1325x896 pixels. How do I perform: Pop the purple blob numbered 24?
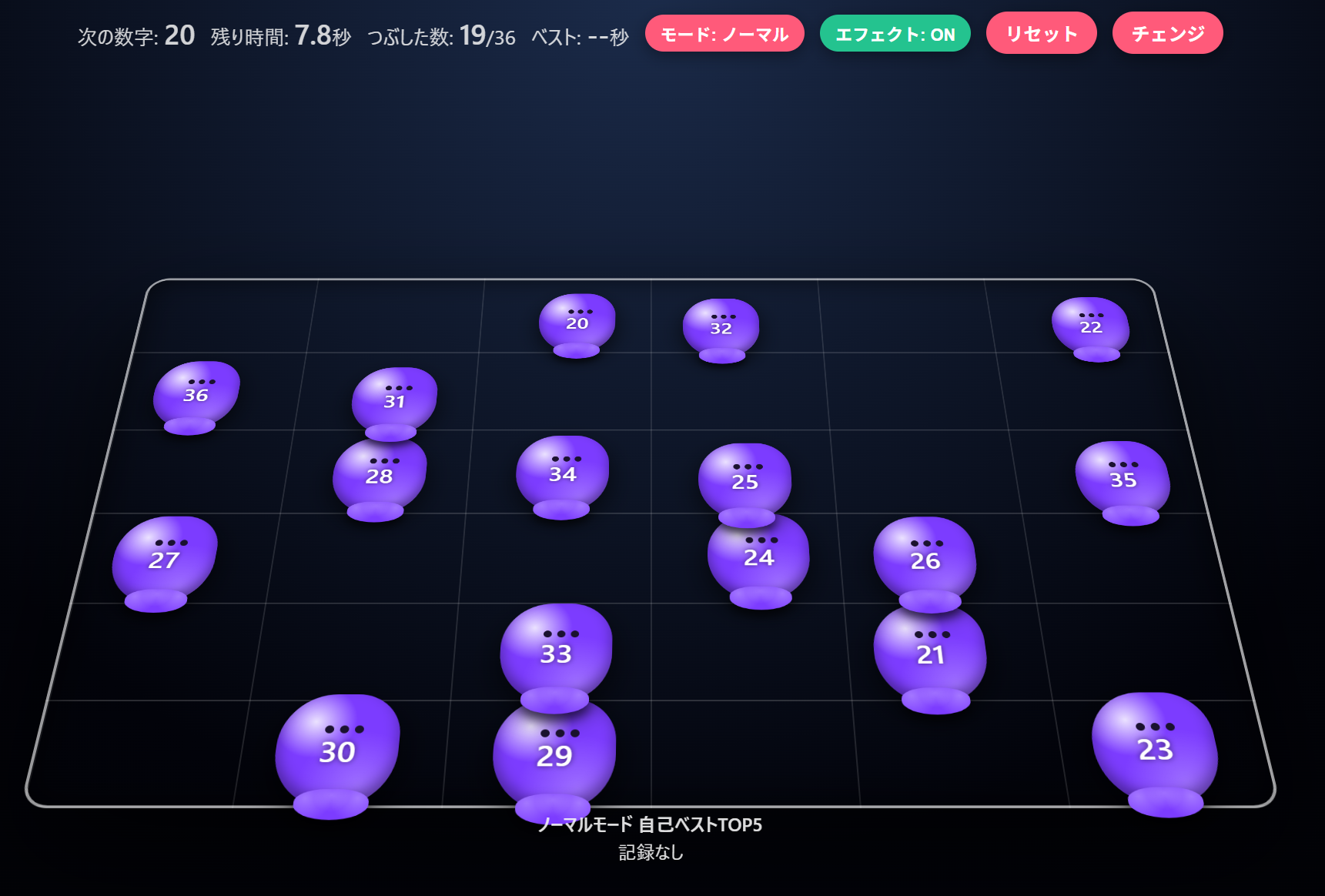click(758, 560)
